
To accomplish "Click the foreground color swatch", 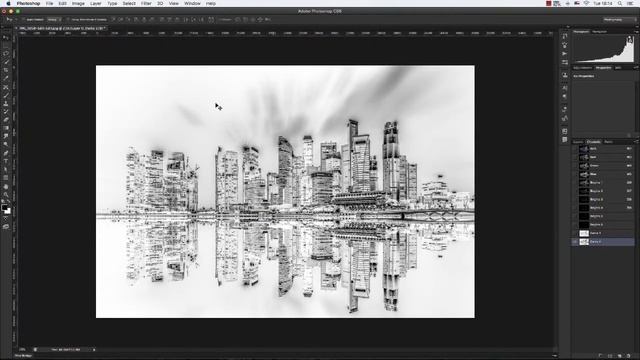I will tap(4, 208).
